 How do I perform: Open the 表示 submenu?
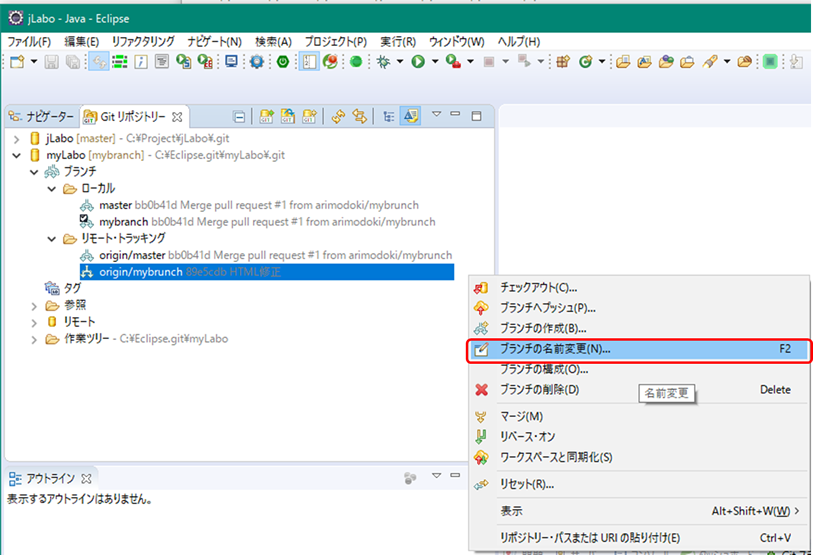638,511
